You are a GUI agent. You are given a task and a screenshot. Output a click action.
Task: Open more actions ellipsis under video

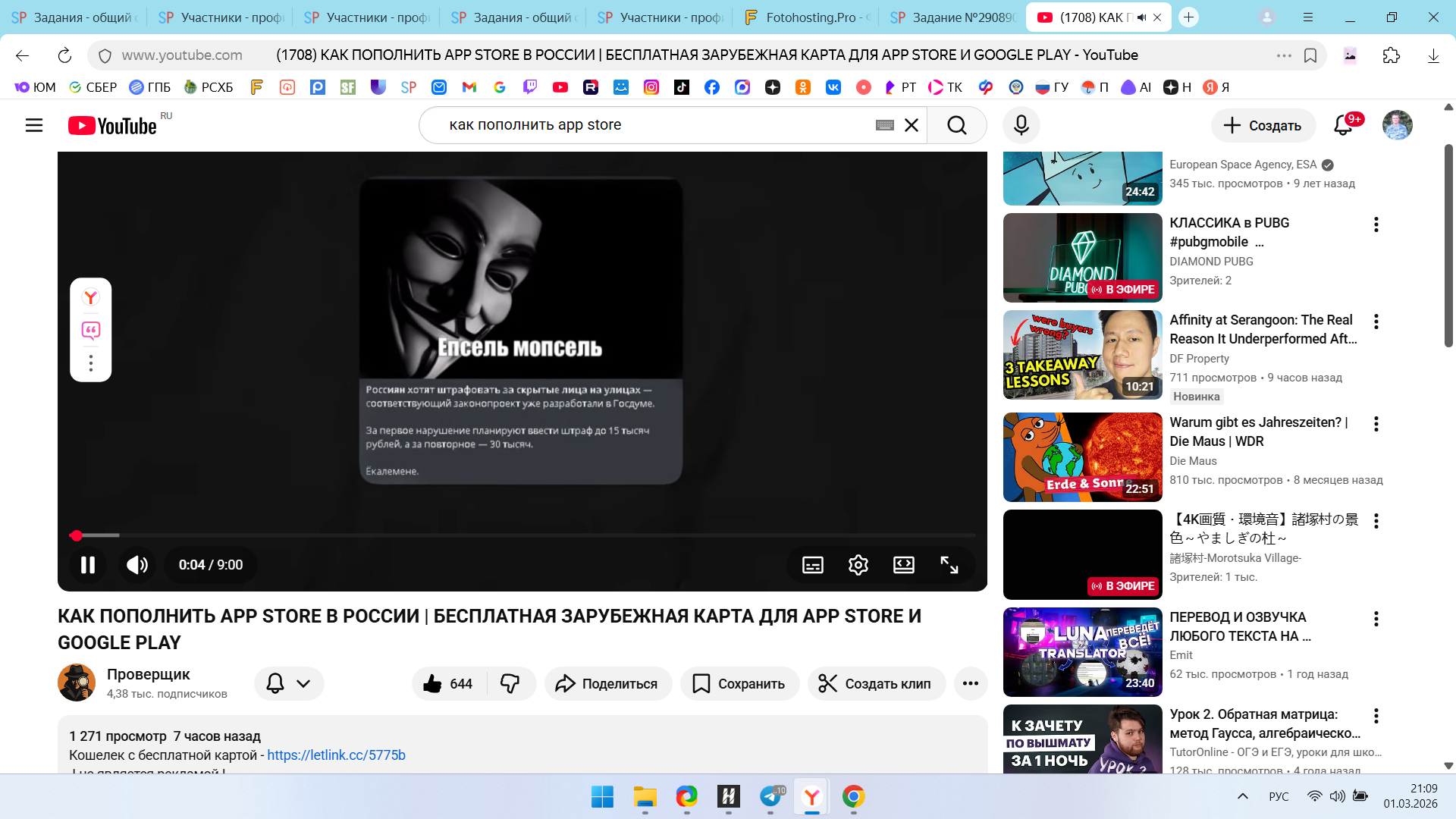(970, 684)
